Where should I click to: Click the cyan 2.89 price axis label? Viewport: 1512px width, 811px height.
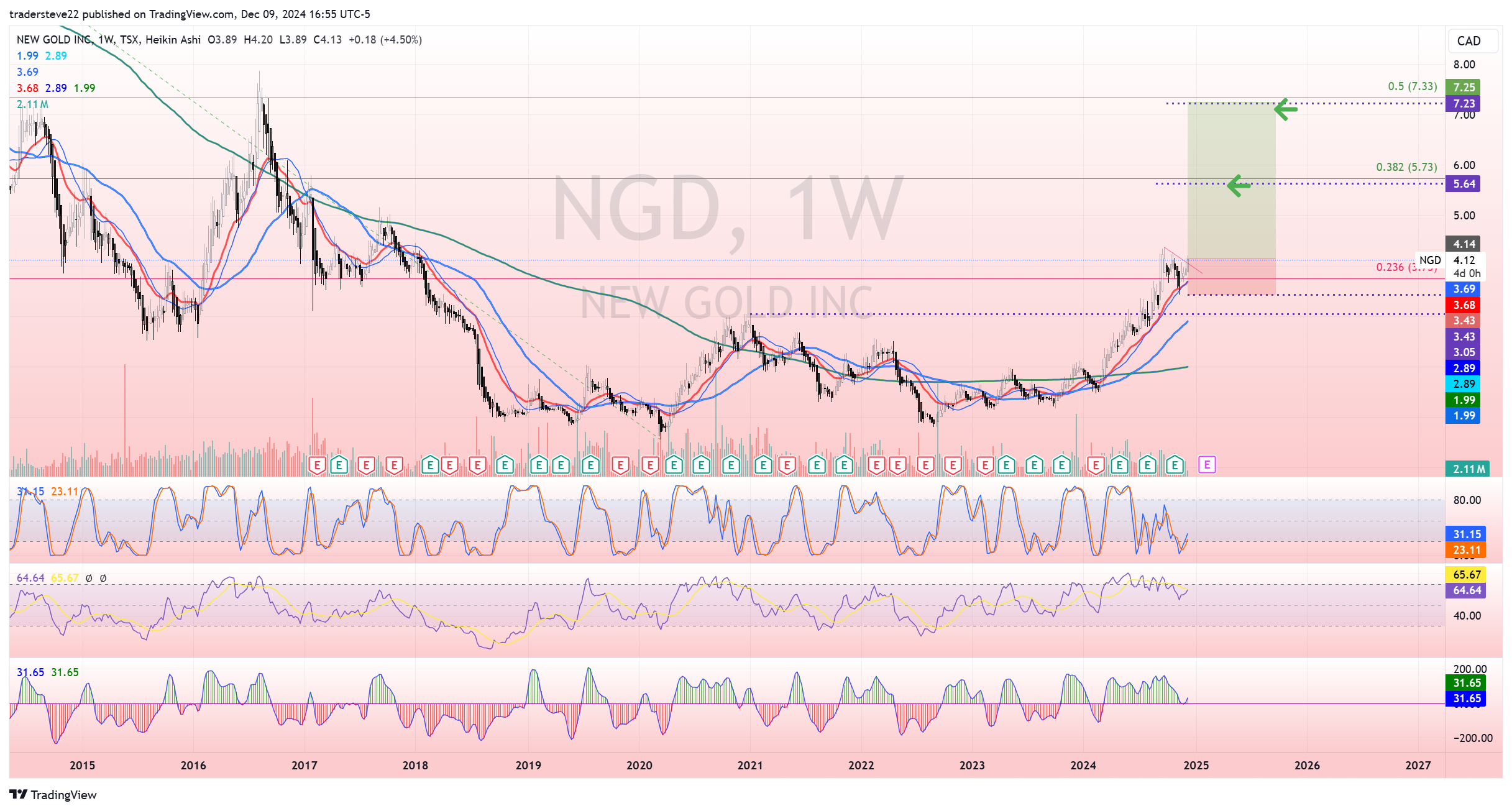pyautogui.click(x=1464, y=384)
